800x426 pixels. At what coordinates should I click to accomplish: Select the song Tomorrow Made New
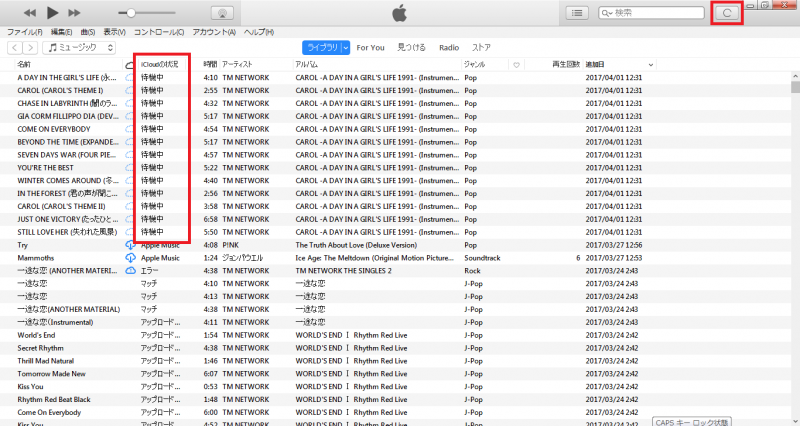(52, 373)
